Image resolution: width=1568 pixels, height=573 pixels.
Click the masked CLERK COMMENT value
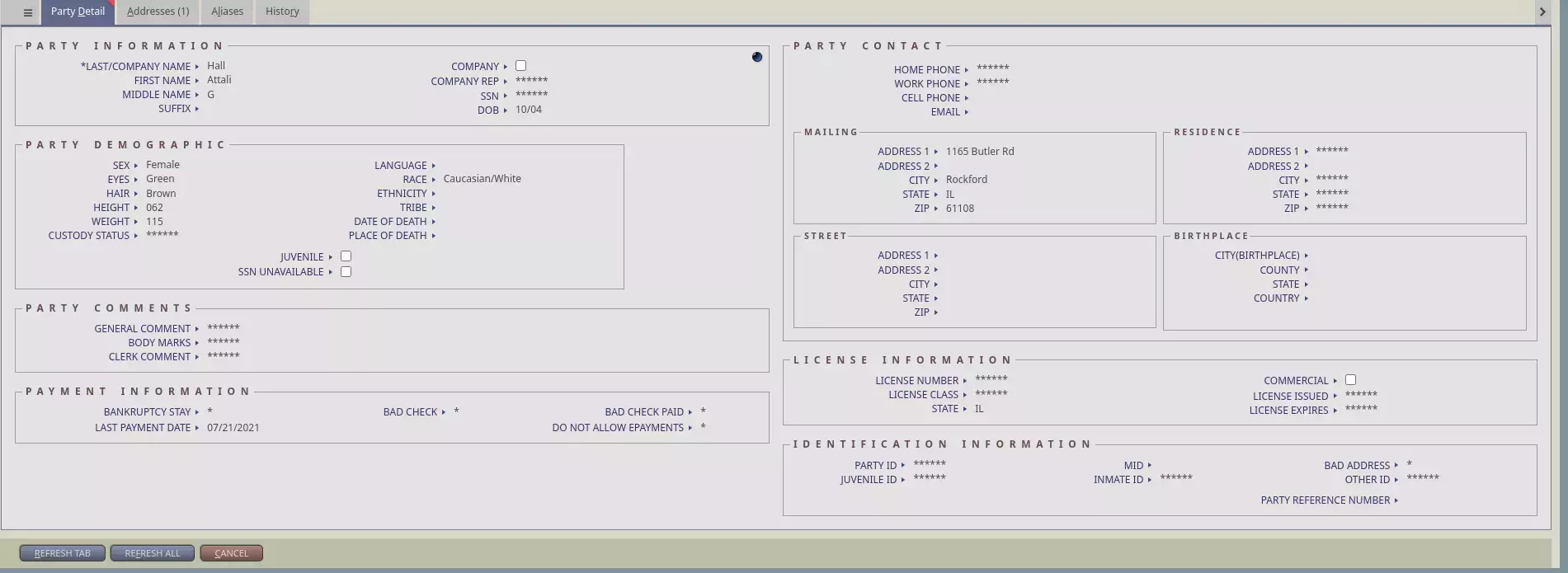pos(224,356)
